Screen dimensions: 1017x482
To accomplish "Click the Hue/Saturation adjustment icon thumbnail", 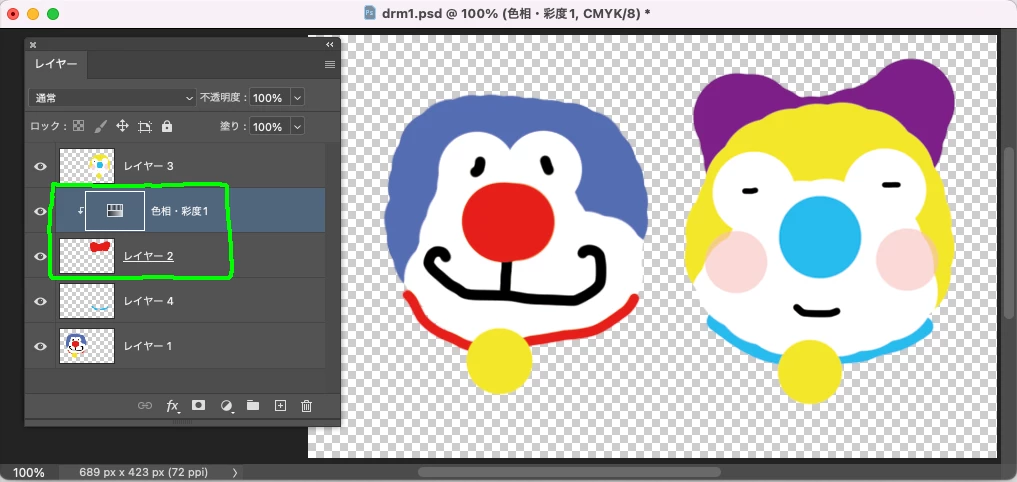I will [x=115, y=211].
